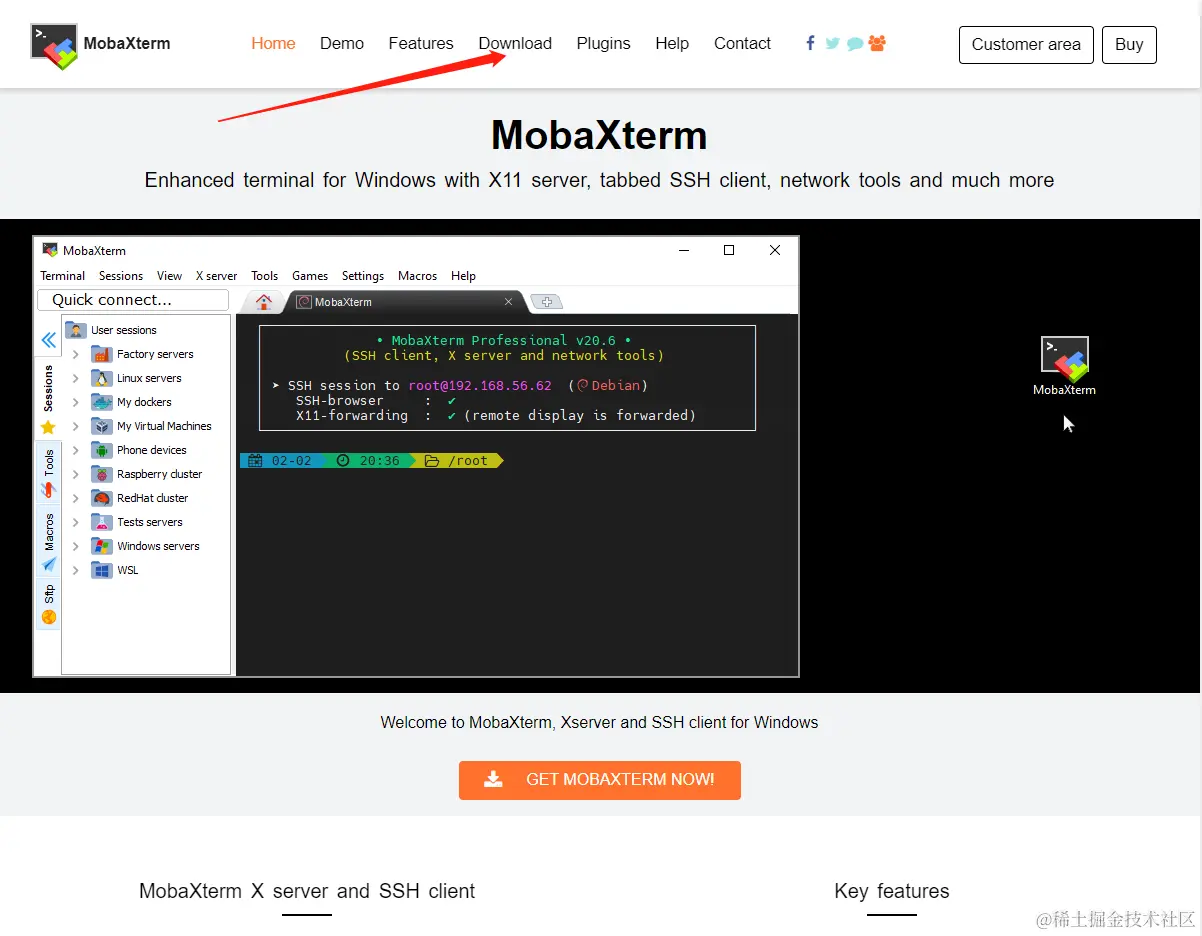The height and width of the screenshot is (936, 1202).
Task: Click the download icon on orange button
Action: (493, 780)
